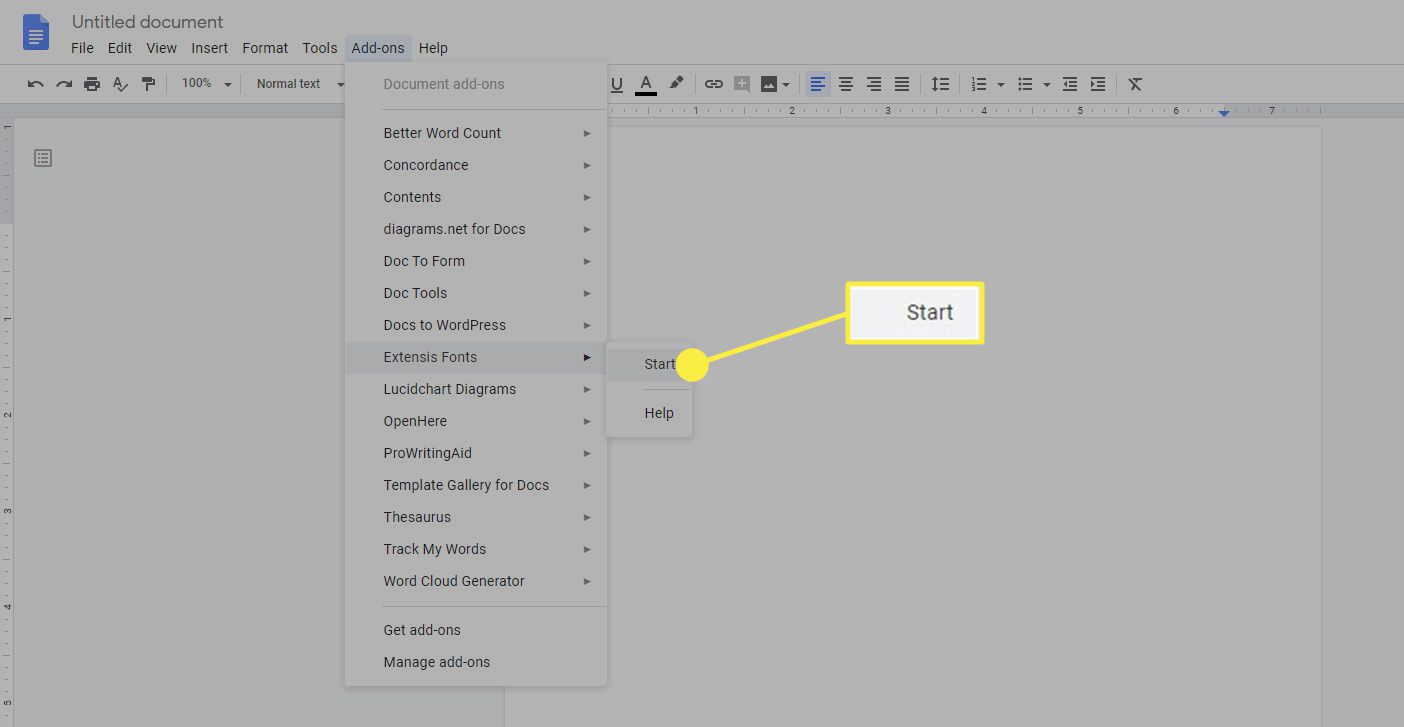This screenshot has height=727, width=1404.
Task: Click the Add-ons menu
Action: click(x=378, y=48)
